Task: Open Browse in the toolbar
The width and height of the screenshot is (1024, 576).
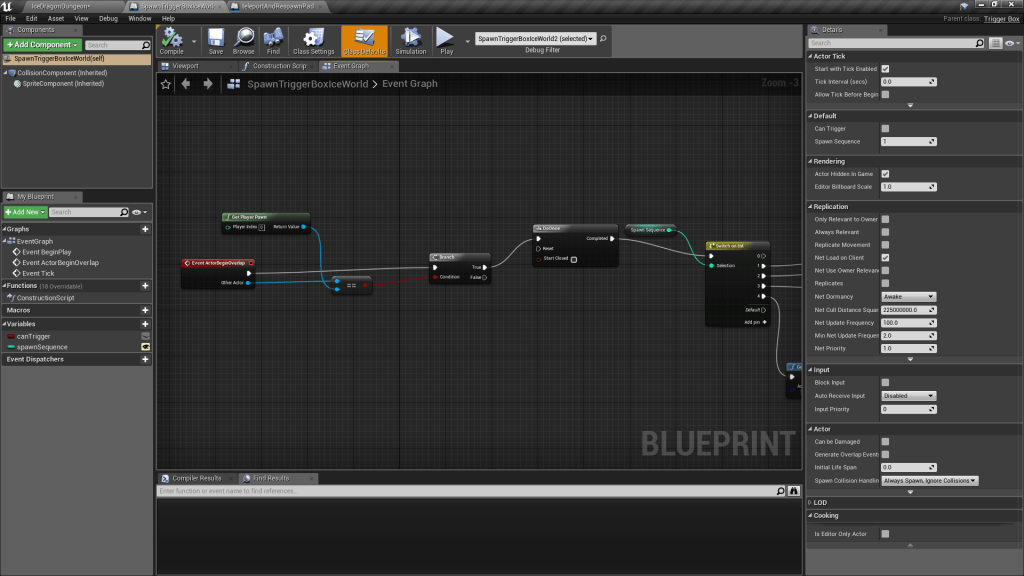Action: [x=244, y=40]
